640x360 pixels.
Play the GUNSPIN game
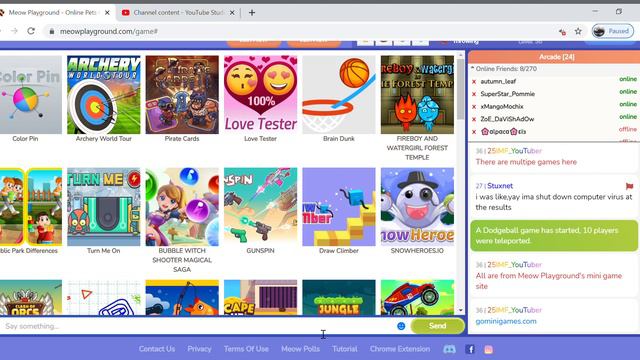click(x=260, y=207)
